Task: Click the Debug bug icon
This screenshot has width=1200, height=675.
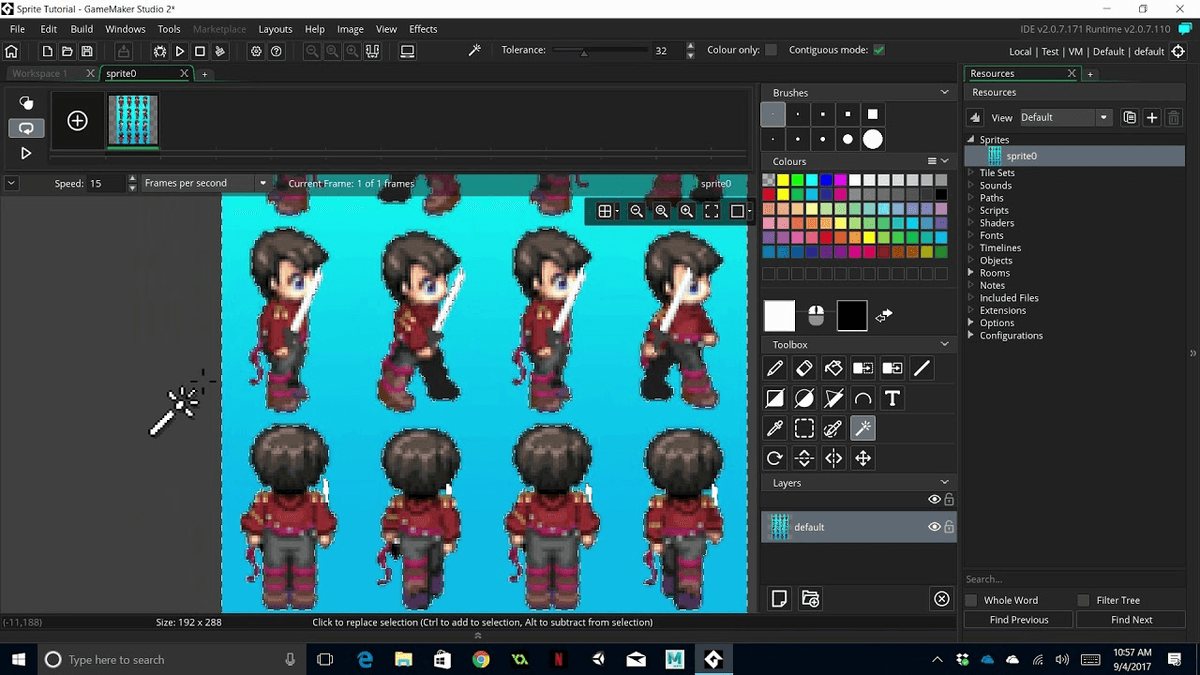Action: (160, 51)
